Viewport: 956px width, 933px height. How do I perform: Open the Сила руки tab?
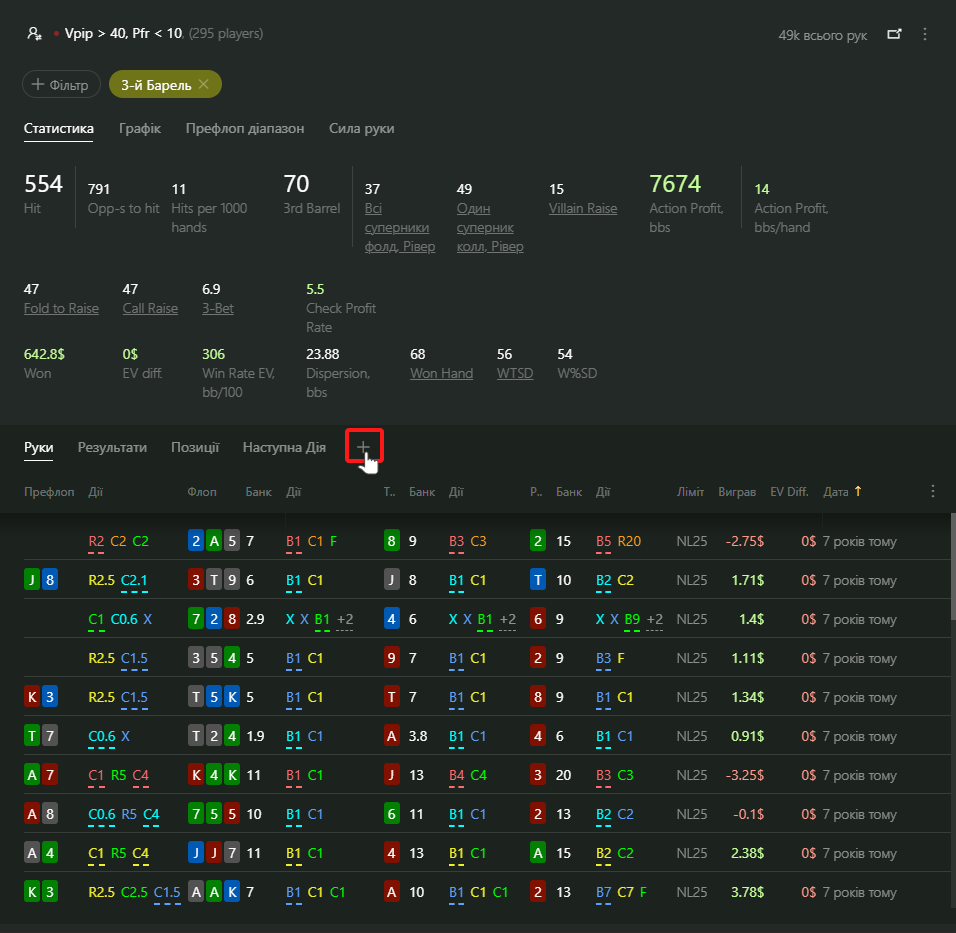click(x=362, y=129)
